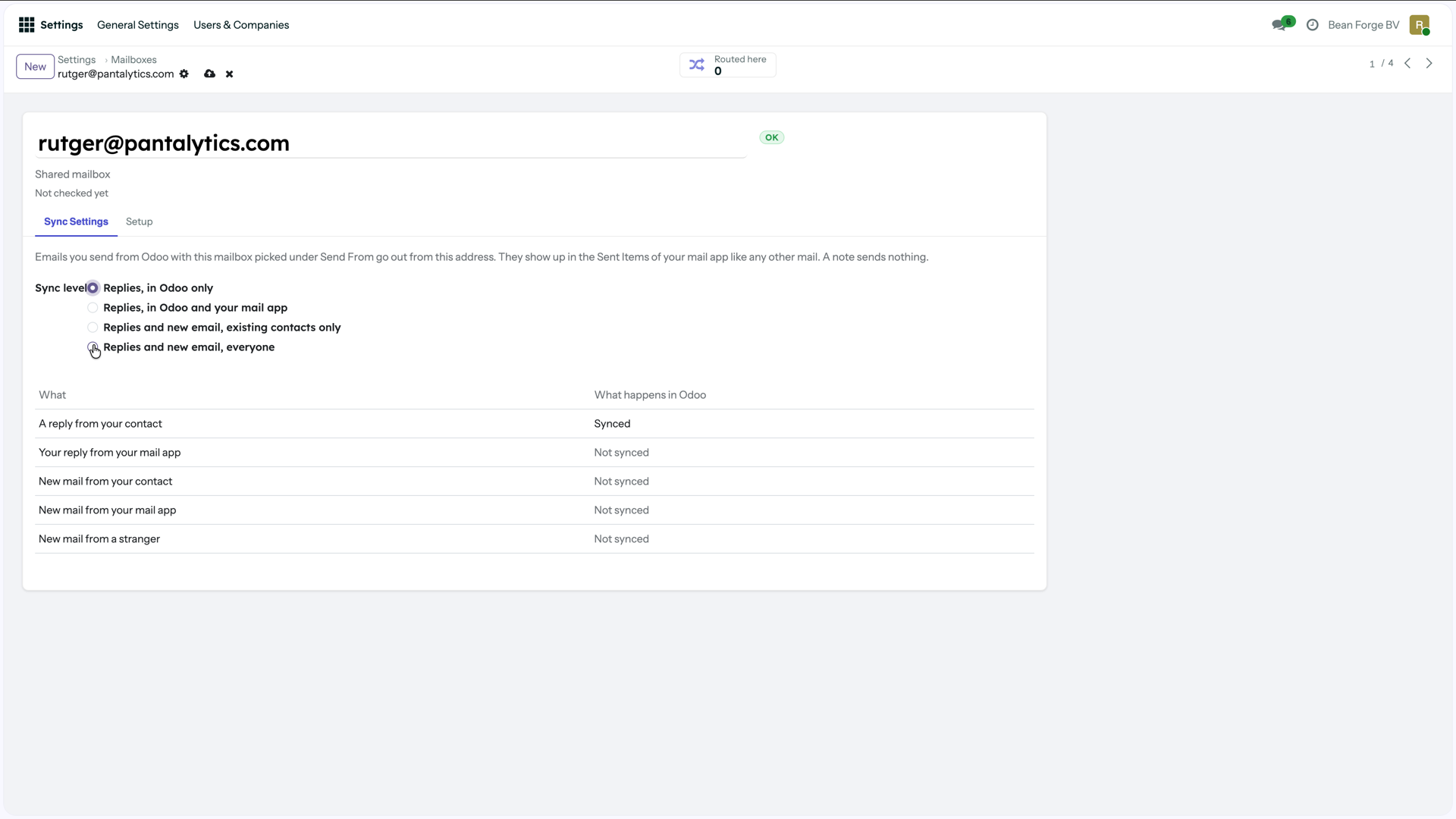Click 'New mail from a stranger' row

535,539
